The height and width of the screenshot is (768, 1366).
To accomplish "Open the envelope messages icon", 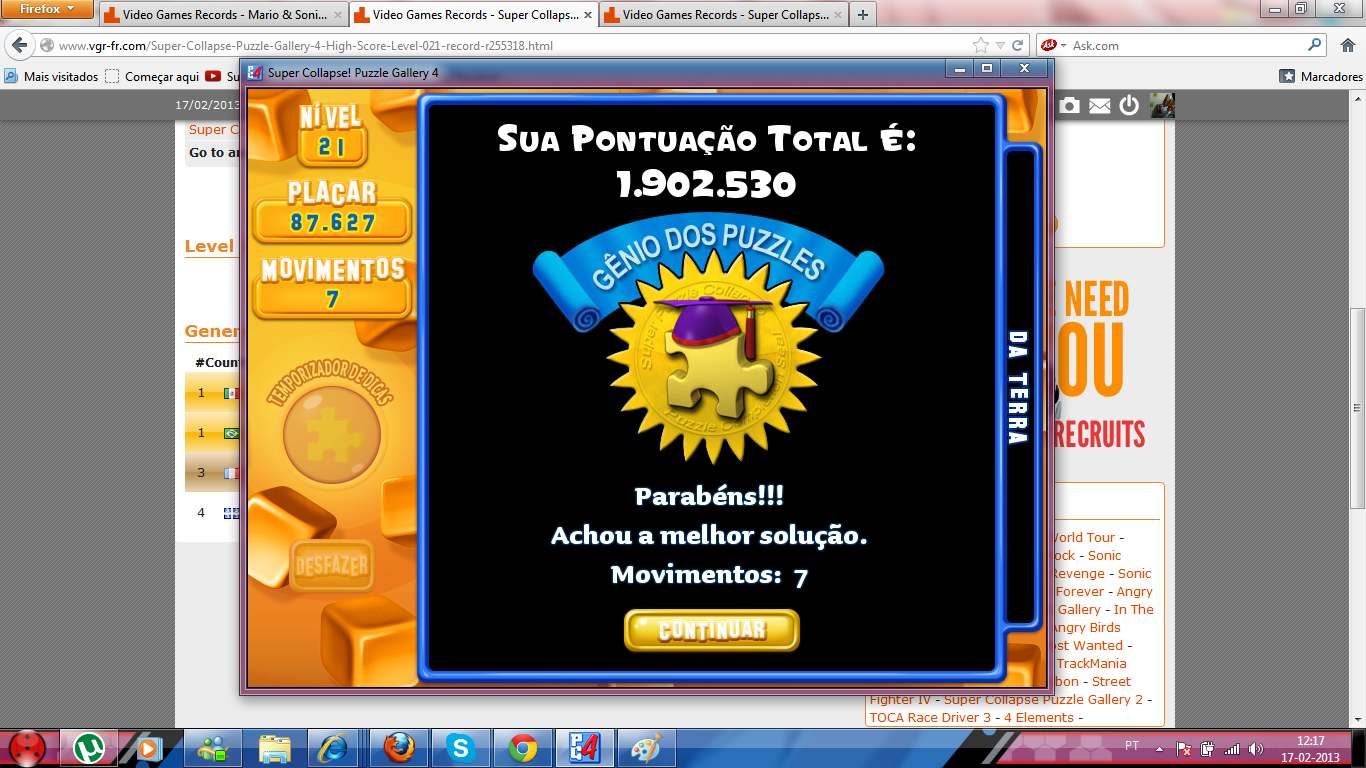I will [x=1099, y=105].
